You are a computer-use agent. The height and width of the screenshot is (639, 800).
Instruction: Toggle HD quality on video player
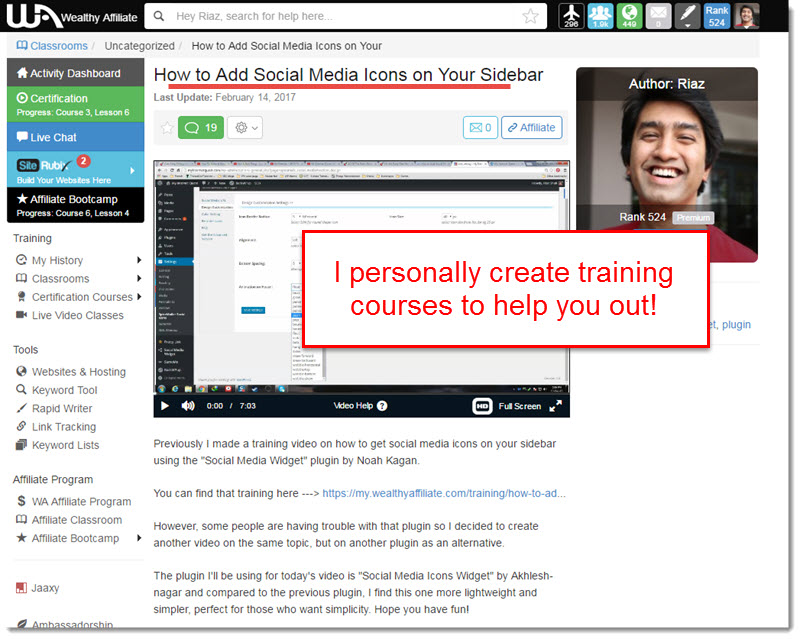(x=482, y=406)
